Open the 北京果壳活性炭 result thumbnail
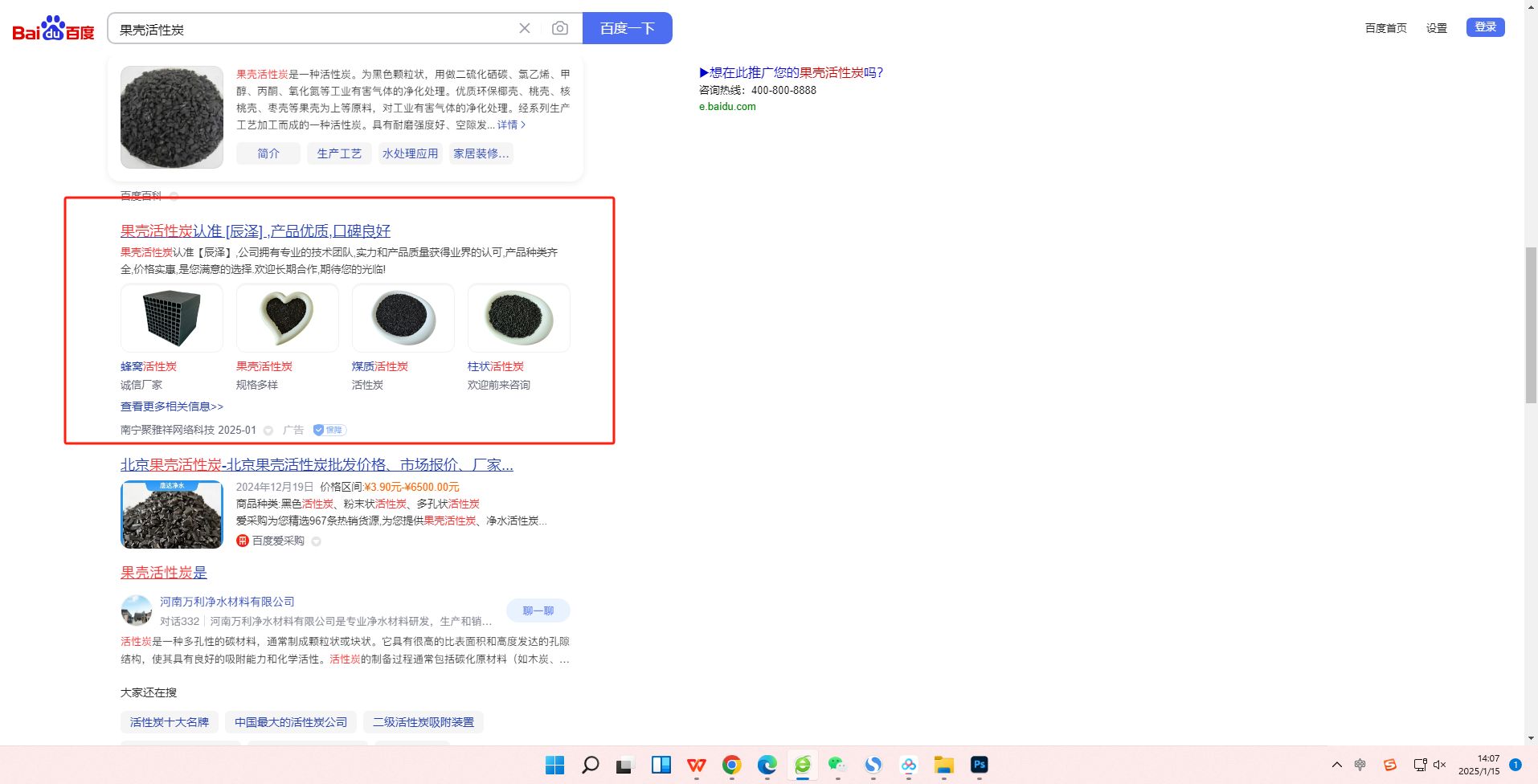This screenshot has height=784, width=1538. click(172, 515)
